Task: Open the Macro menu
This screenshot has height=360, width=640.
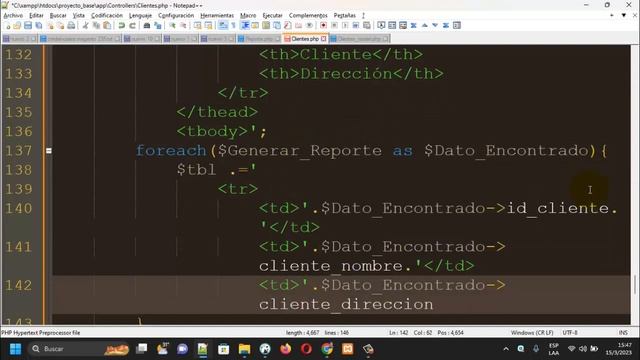Action: coord(248,15)
